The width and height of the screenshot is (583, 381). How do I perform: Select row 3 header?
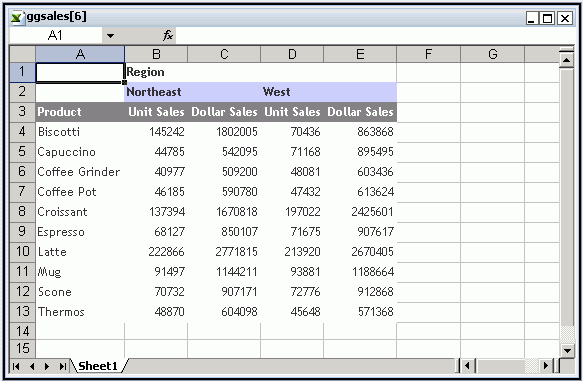click(x=22, y=112)
